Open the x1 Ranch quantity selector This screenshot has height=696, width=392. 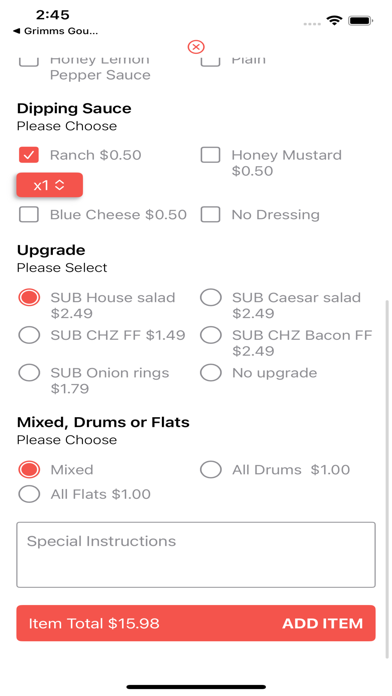(50, 185)
